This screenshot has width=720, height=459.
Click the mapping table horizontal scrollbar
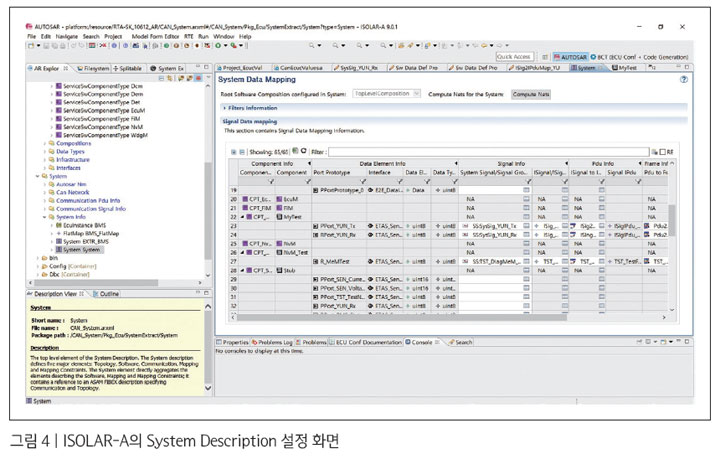tap(402, 317)
